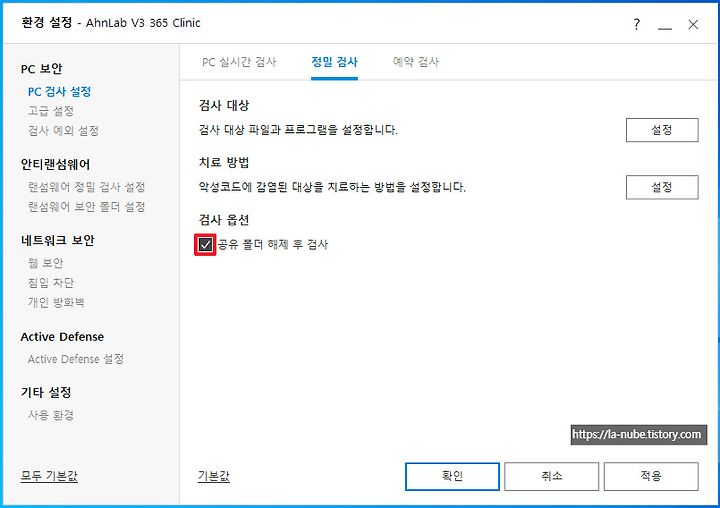Select the 정밀 검사 tab
720x508 pixels.
334,62
